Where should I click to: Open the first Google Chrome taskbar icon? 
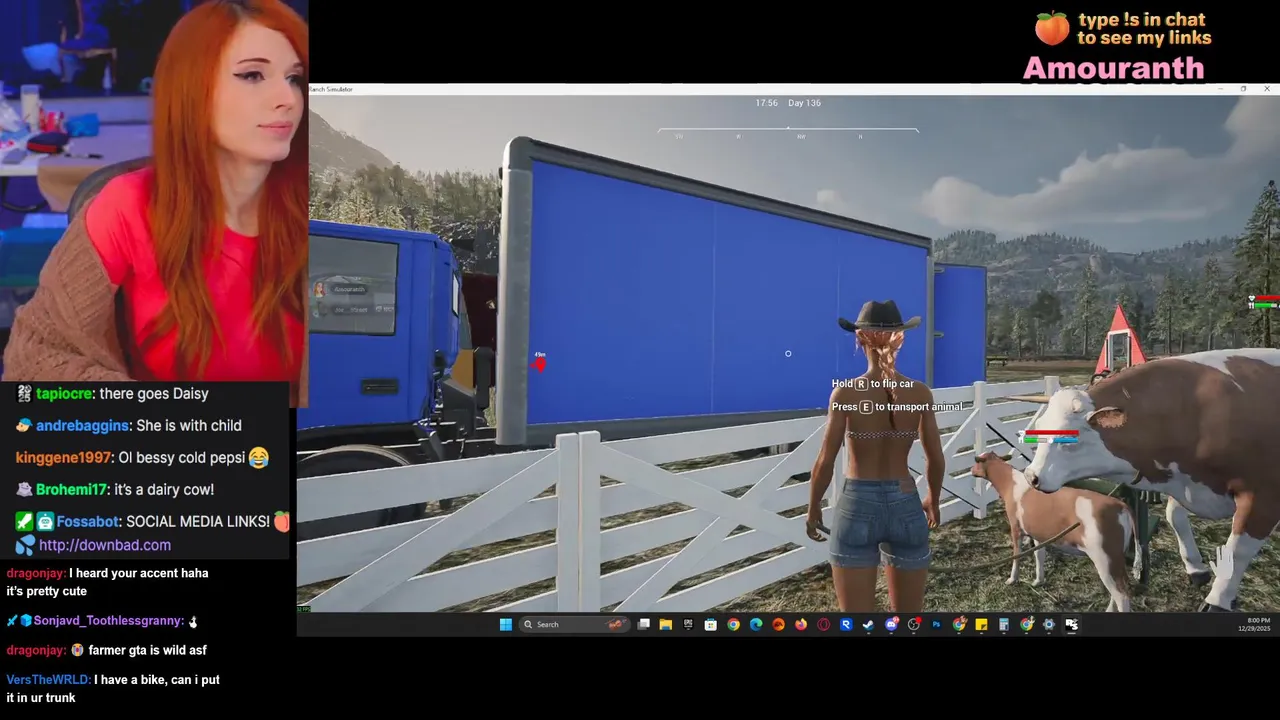point(733,624)
